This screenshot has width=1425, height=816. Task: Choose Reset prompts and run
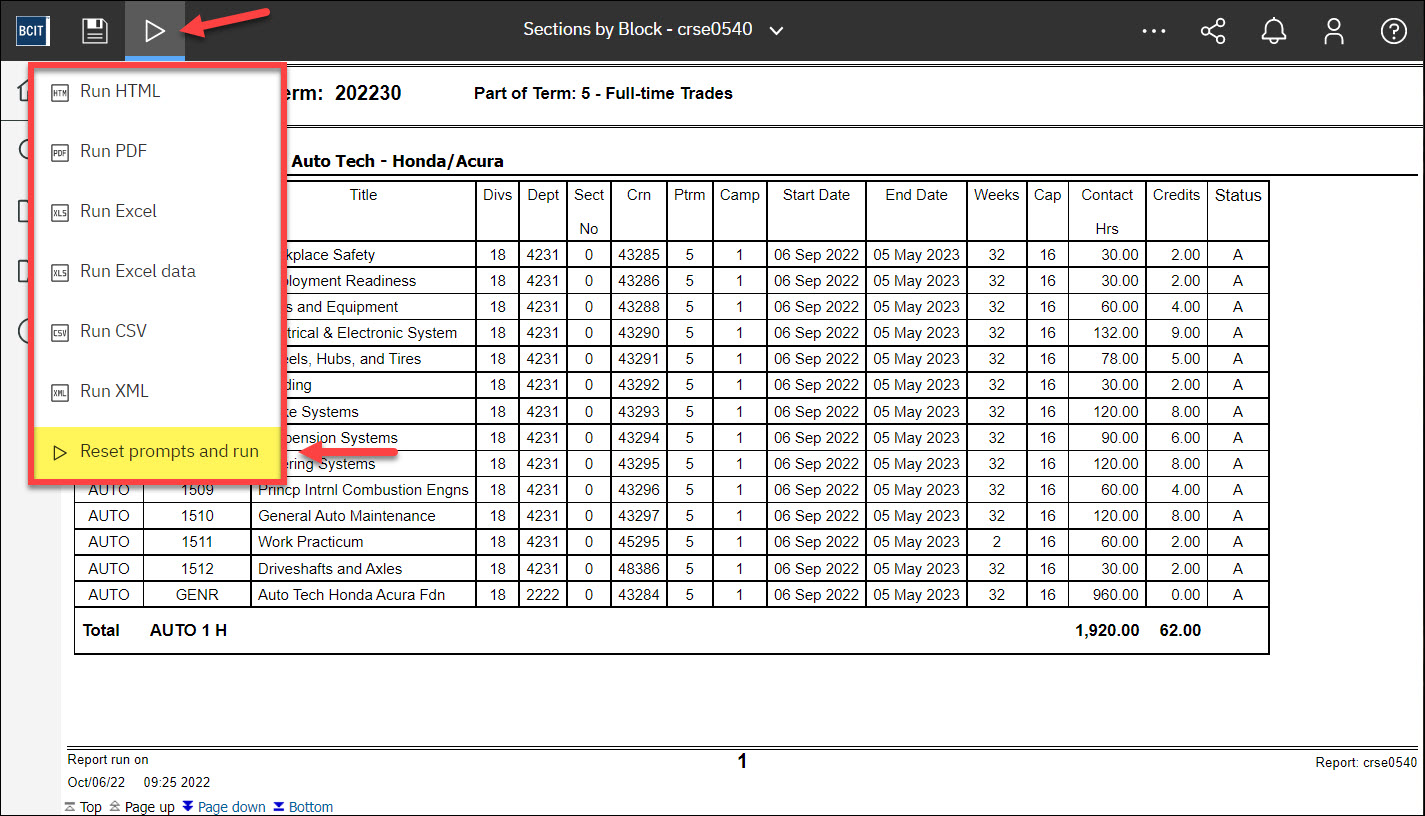pyautogui.click(x=158, y=452)
